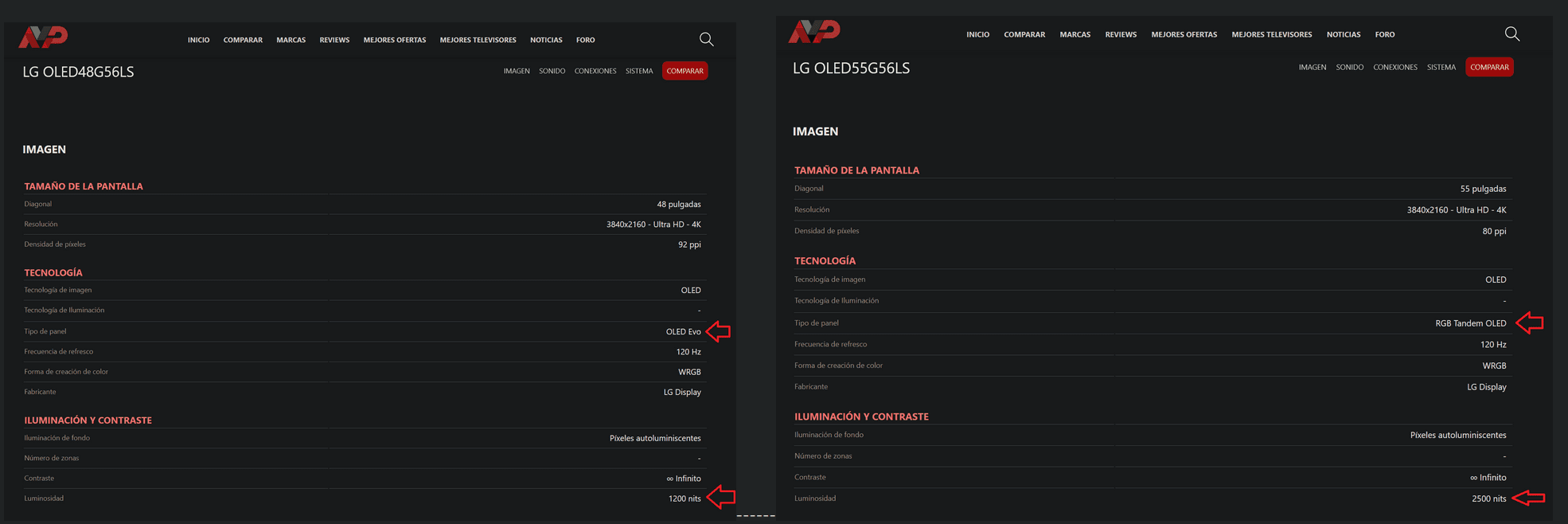
Task: Jump to IMAGEN tab for OLED48G56LS
Action: tap(517, 71)
